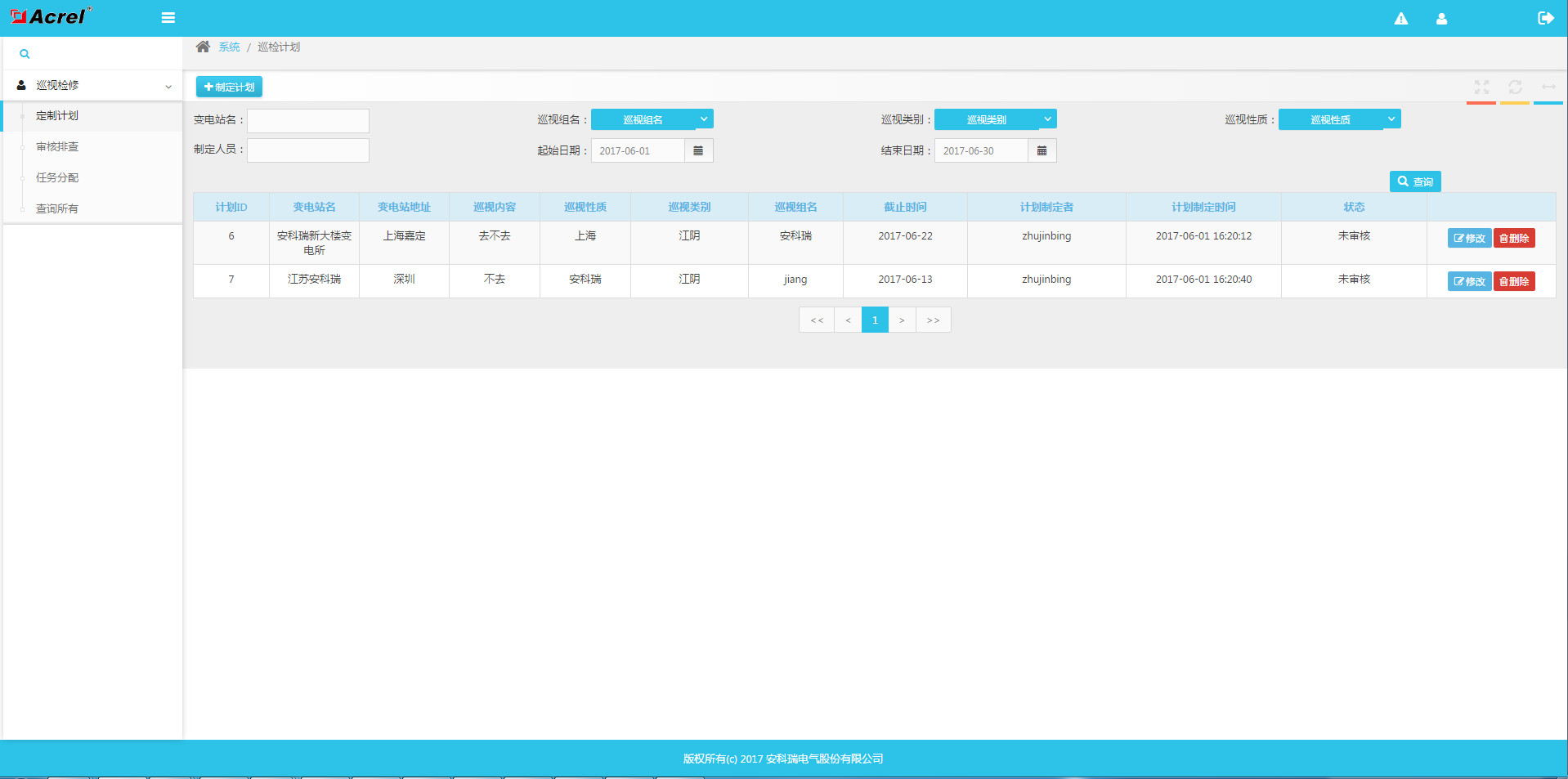Open the end date calendar picker

tap(1042, 150)
